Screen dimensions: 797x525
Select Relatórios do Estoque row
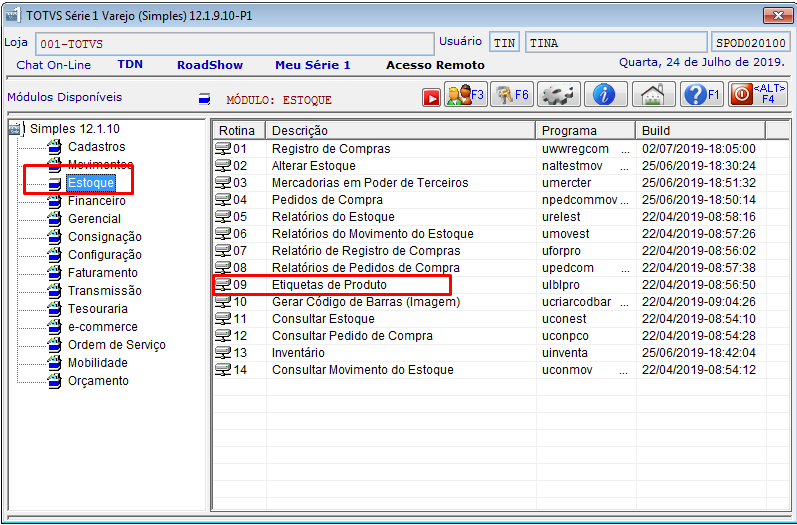coord(333,217)
